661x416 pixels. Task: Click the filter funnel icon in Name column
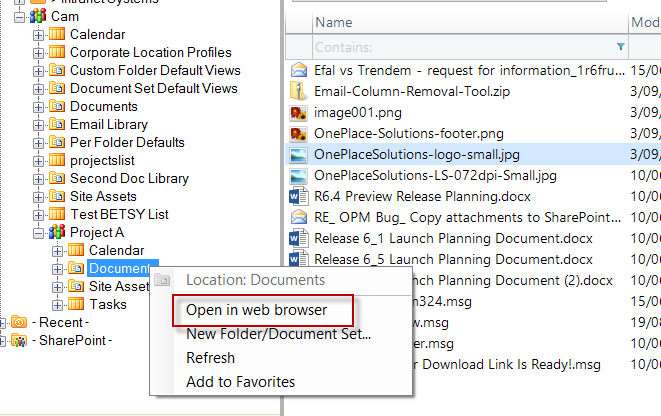click(x=621, y=46)
